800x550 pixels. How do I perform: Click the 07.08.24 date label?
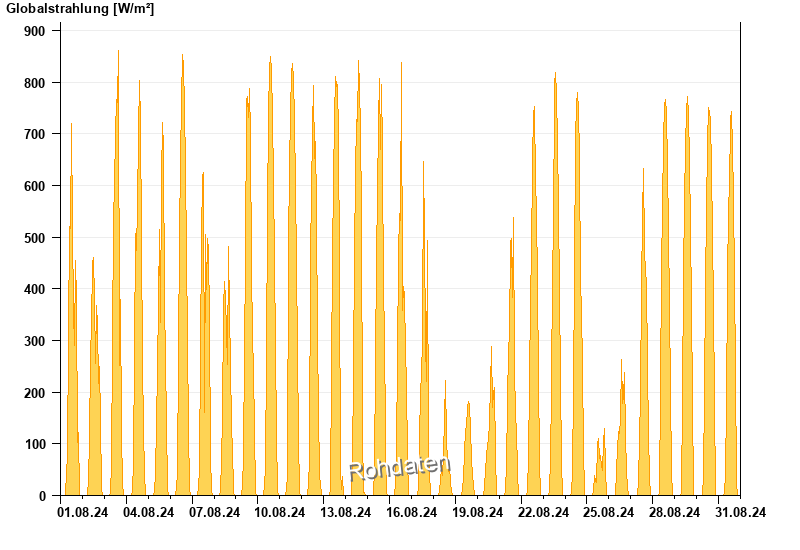[214, 513]
